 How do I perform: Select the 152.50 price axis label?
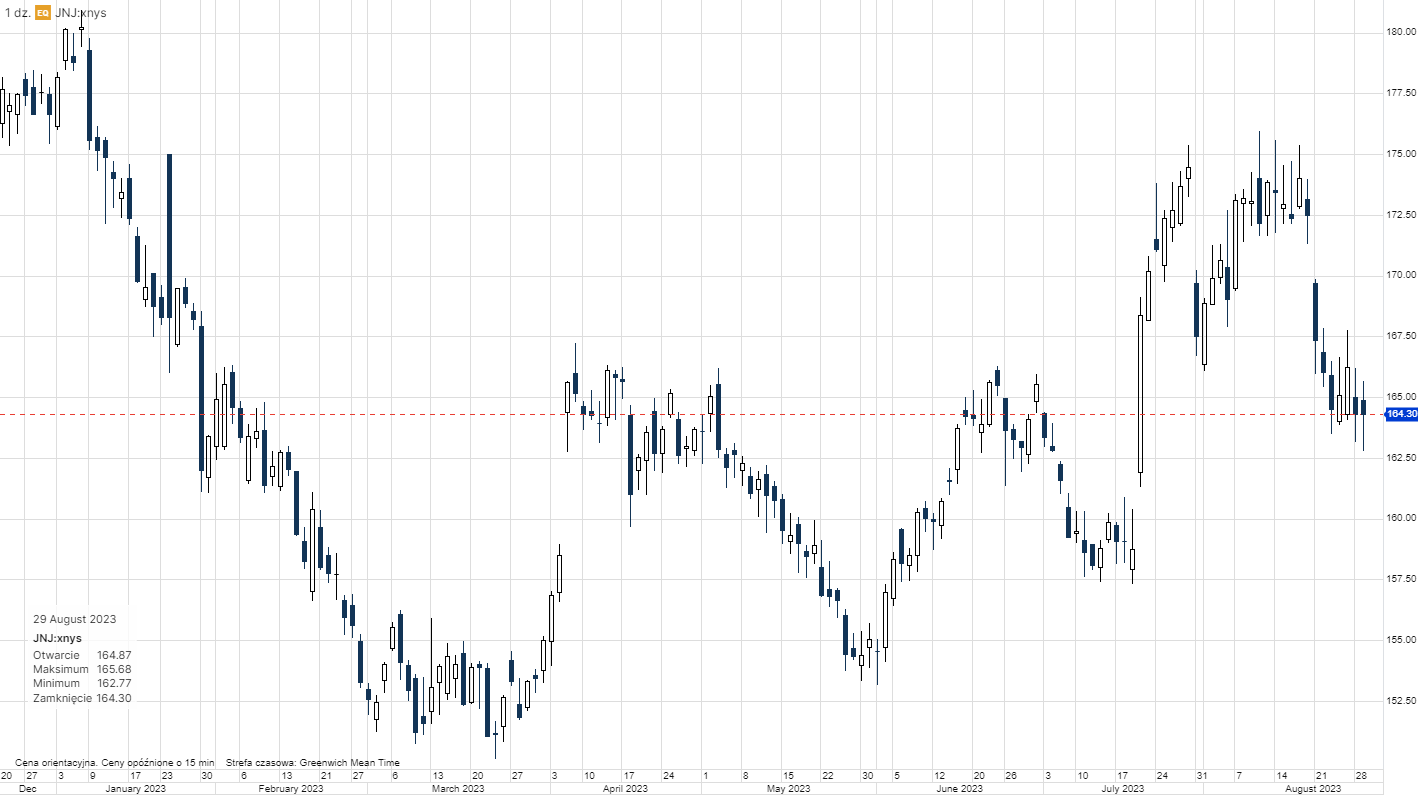(x=1399, y=700)
